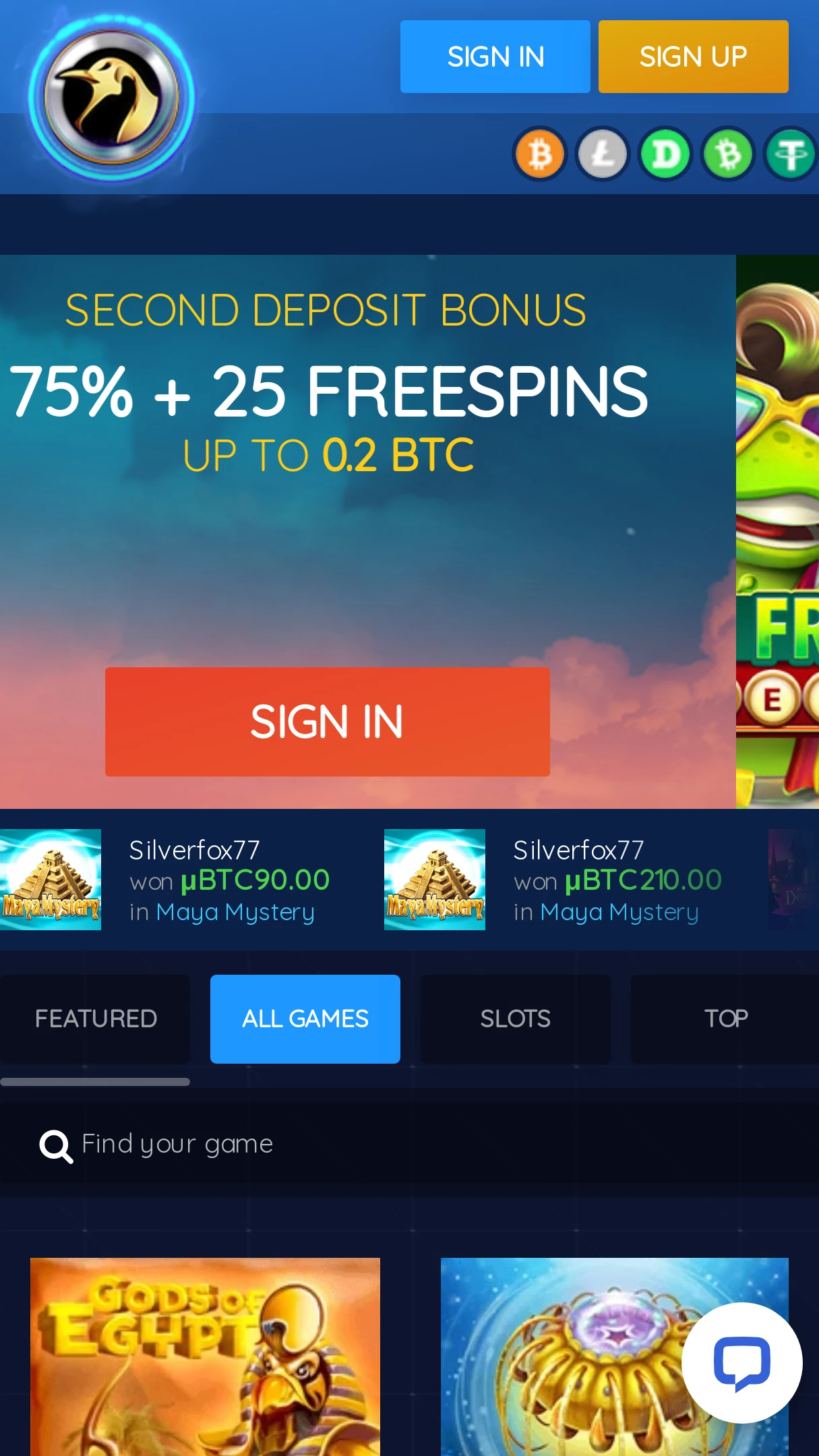Select the green Dogecoin currency icon
Image resolution: width=819 pixels, height=1456 pixels.
(x=665, y=154)
